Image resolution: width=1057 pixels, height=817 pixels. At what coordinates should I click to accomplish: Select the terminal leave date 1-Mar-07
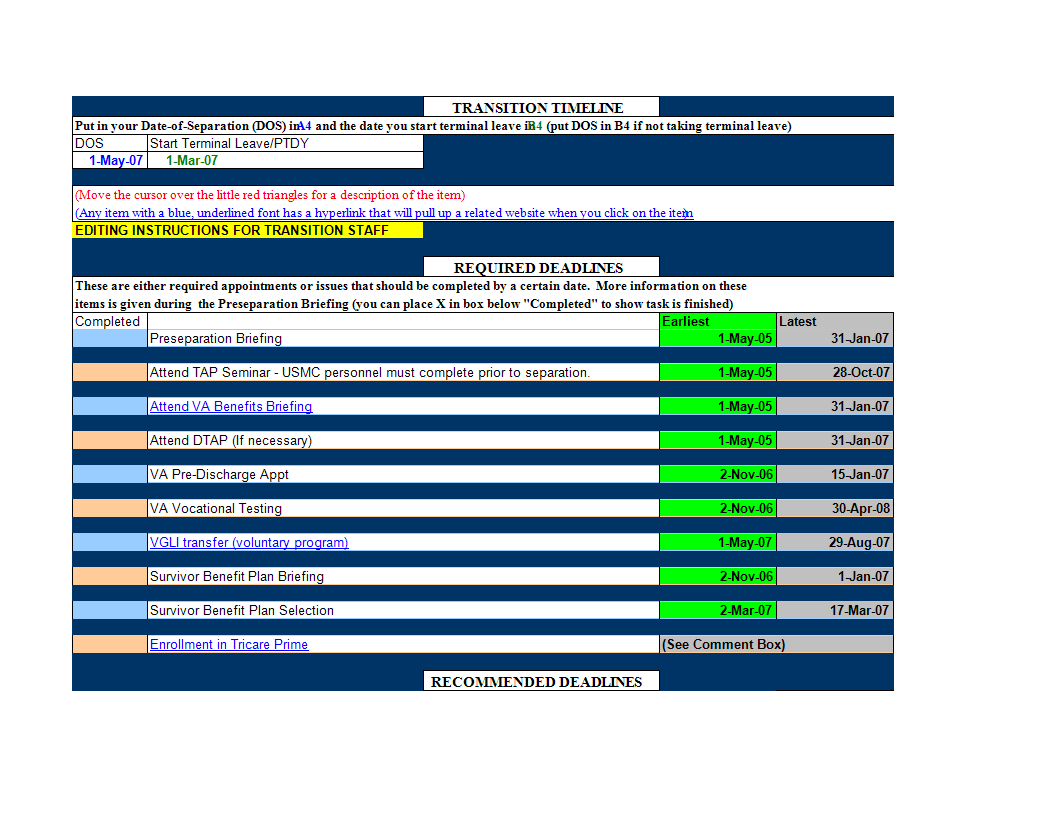click(x=192, y=160)
